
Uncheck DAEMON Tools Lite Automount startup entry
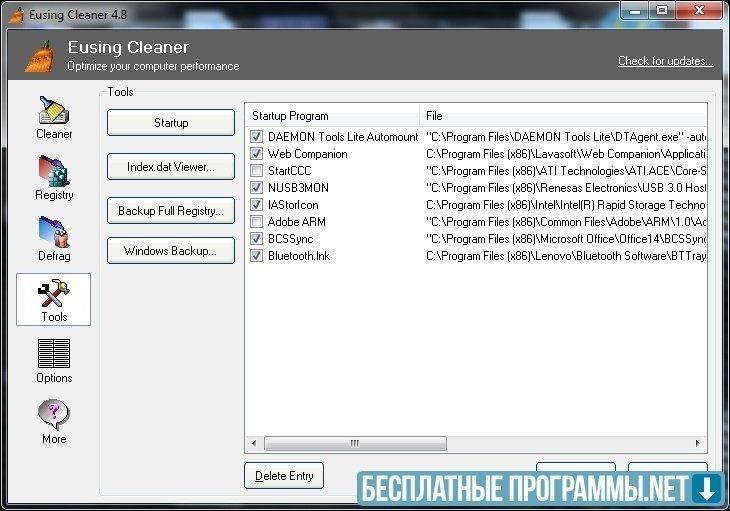click(256, 136)
